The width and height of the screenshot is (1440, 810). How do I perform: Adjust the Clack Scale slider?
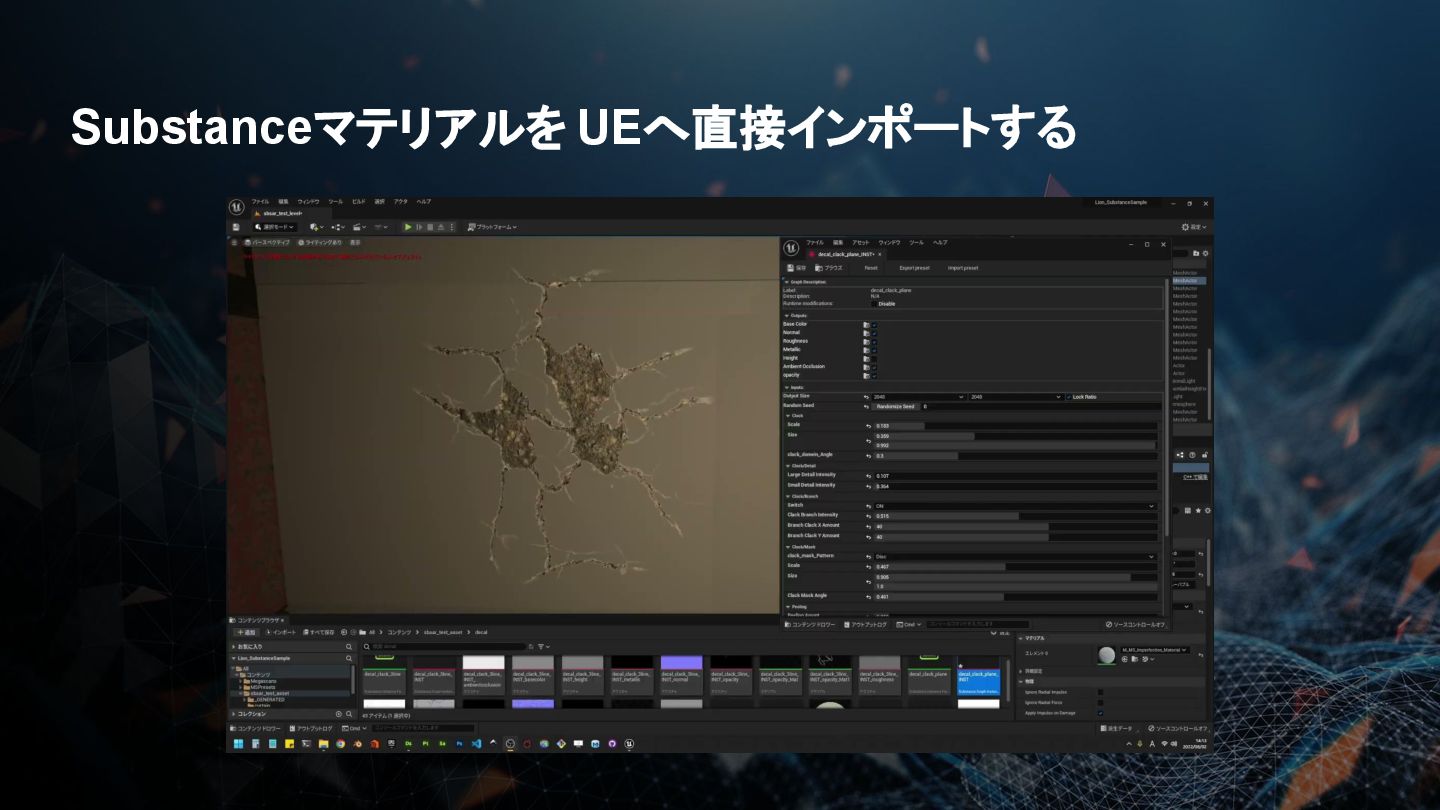[x=1015, y=426]
